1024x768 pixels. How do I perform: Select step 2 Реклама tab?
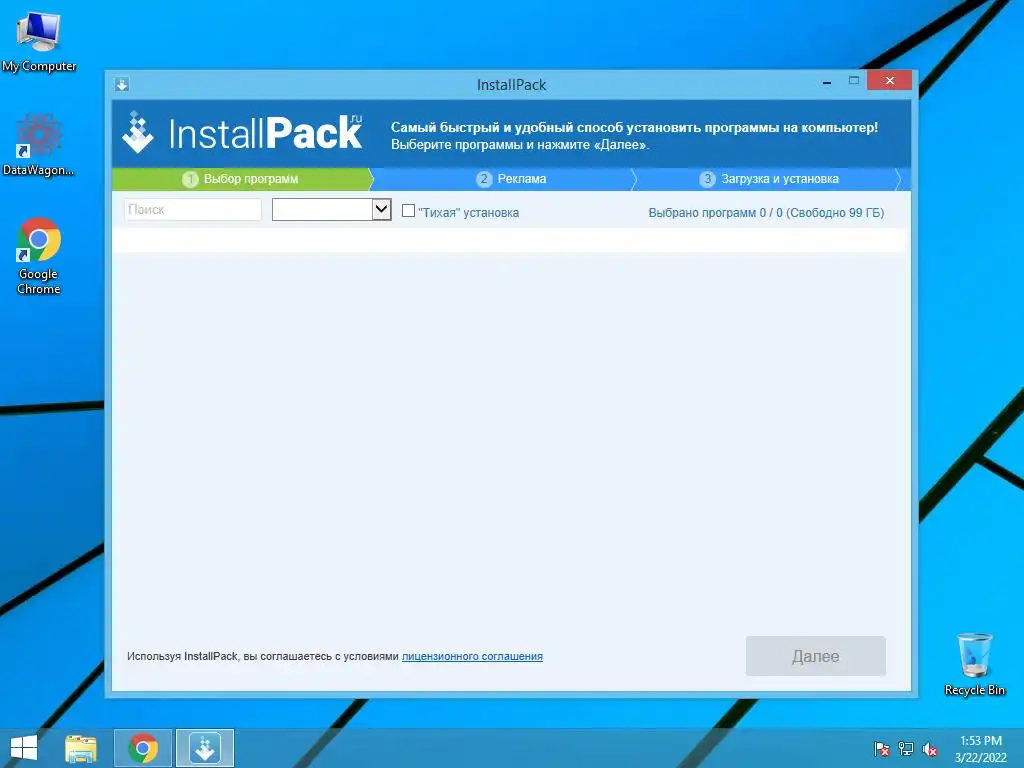(x=511, y=179)
